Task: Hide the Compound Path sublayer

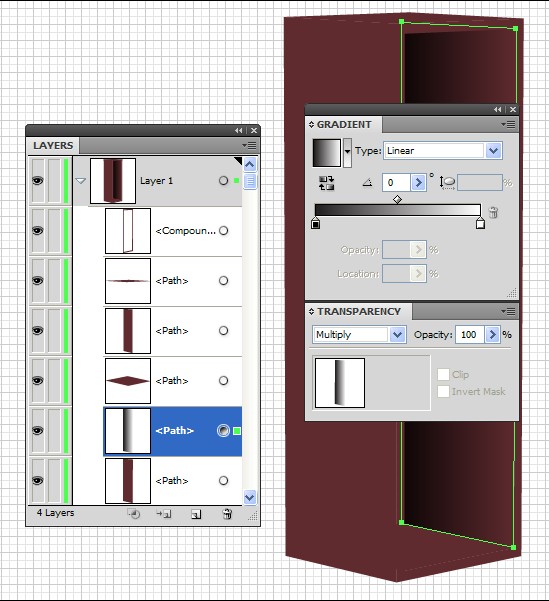Action: 38,231
